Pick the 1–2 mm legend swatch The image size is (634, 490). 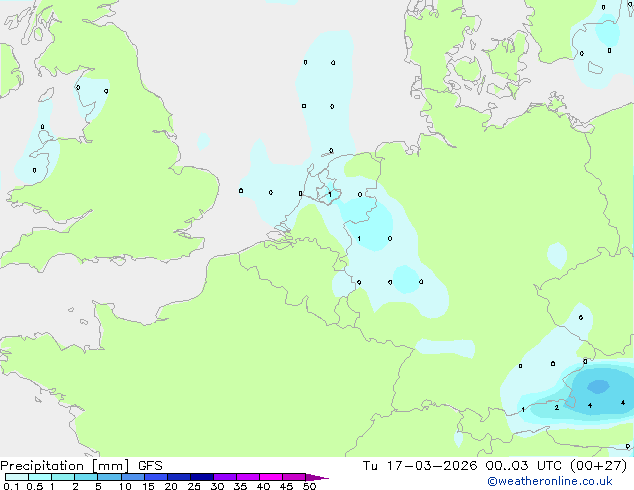[x=63, y=477]
